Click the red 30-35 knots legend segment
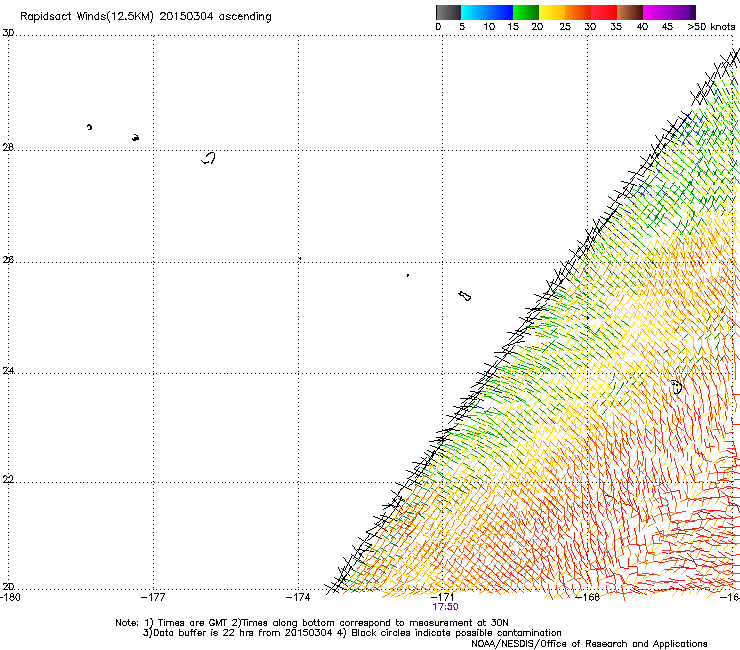740x650 pixels. click(604, 12)
